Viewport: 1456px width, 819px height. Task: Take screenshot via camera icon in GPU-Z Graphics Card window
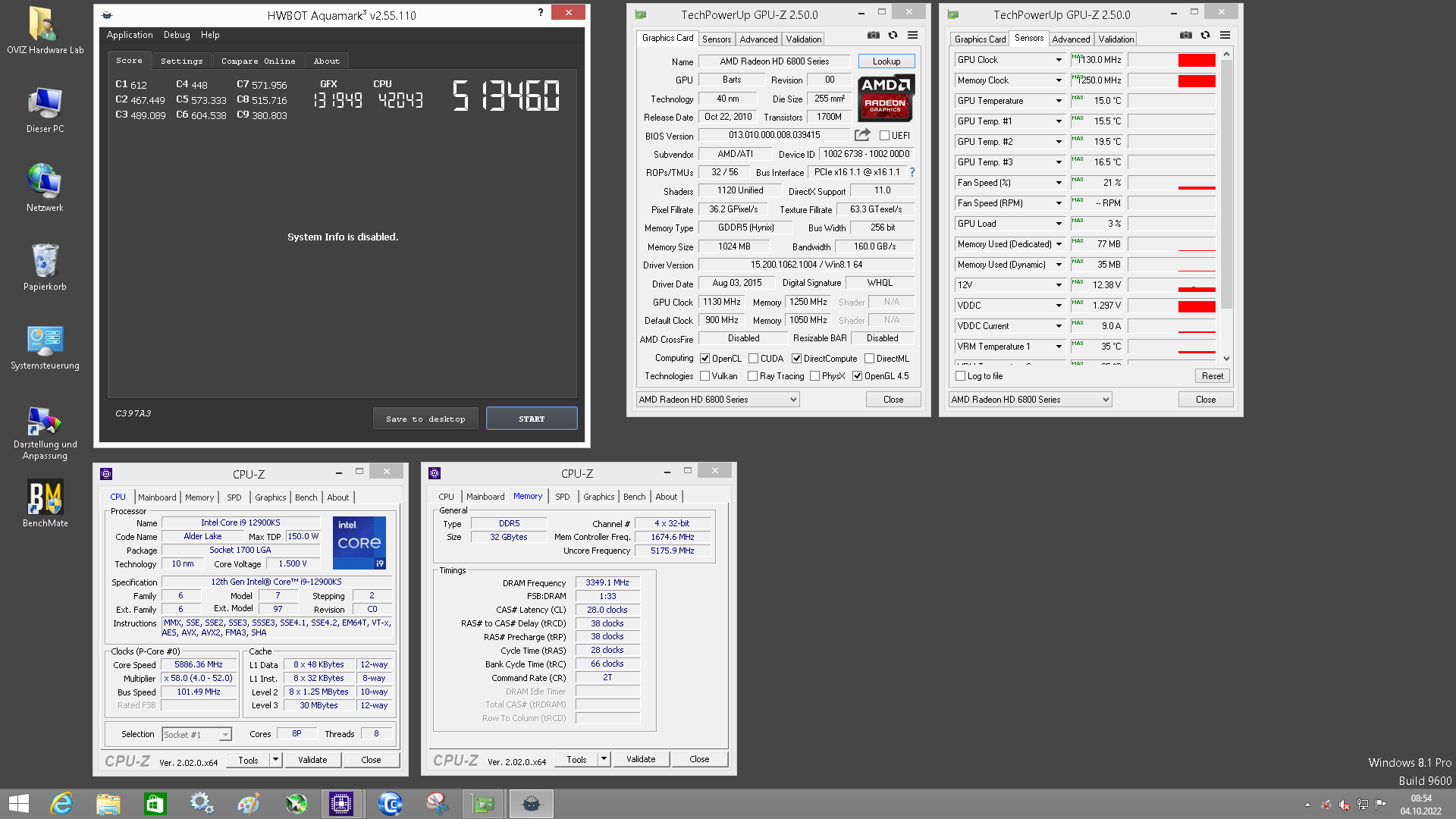pyautogui.click(x=874, y=36)
